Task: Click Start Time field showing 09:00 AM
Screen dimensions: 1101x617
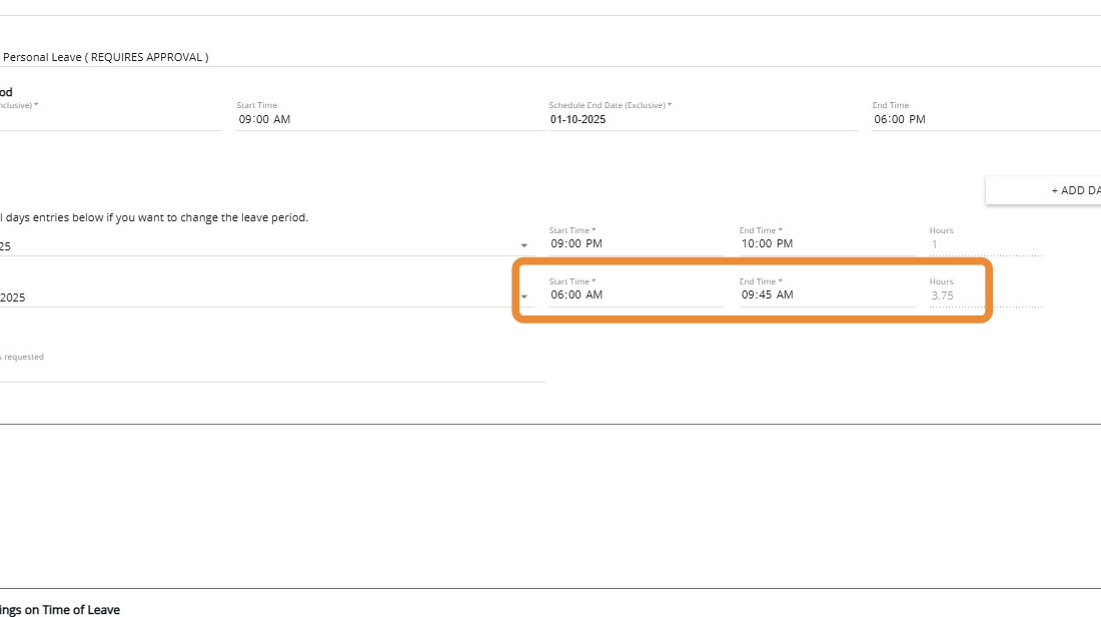Action: (390, 119)
